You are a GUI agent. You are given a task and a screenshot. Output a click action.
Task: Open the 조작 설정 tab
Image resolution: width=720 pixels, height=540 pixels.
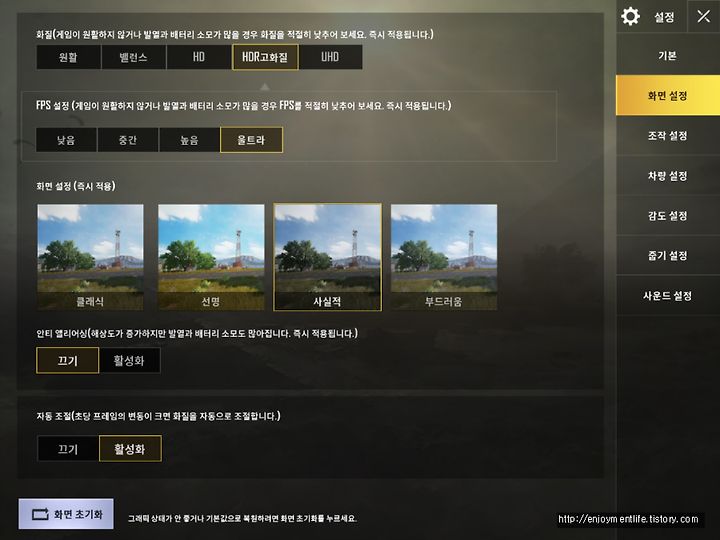668,135
